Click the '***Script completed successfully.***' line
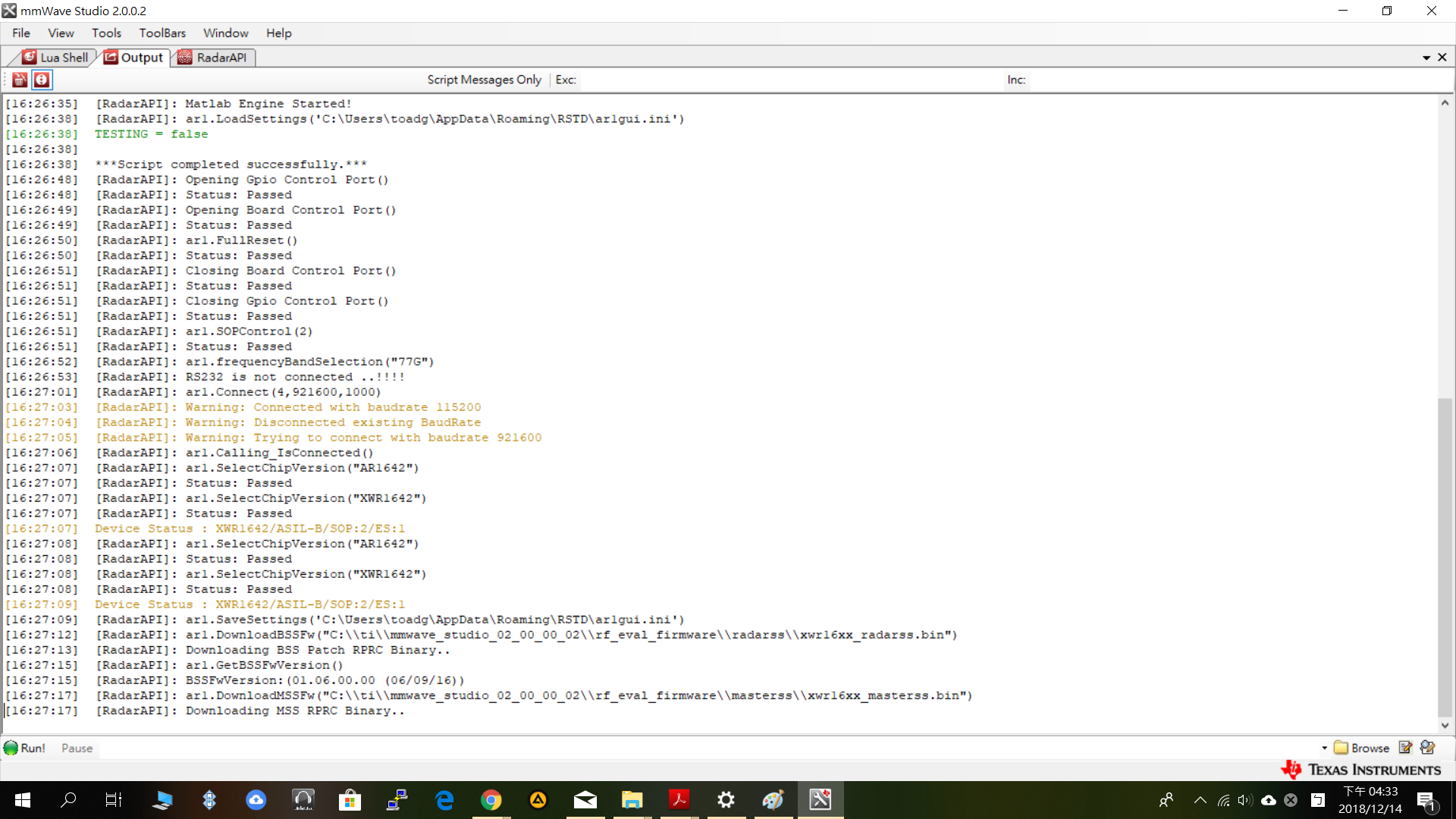Image resolution: width=1456 pixels, height=819 pixels. click(x=231, y=165)
